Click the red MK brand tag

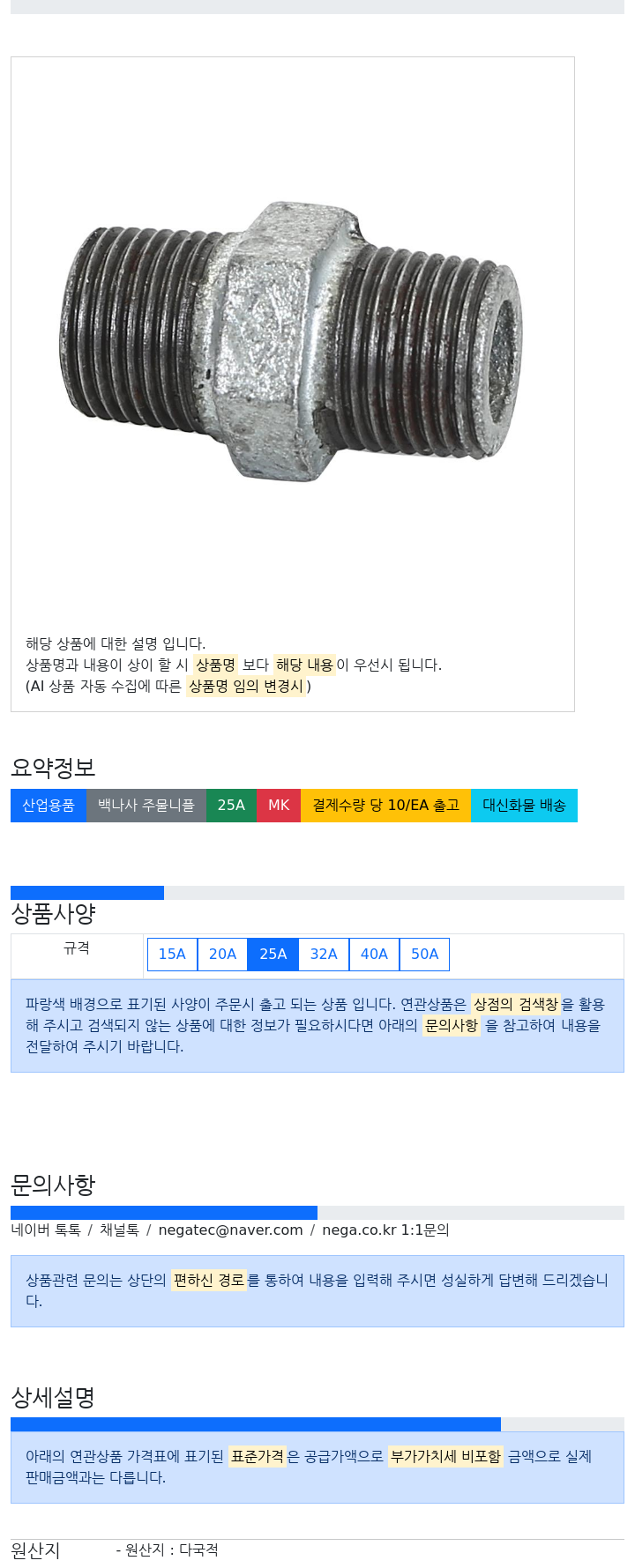(x=279, y=806)
